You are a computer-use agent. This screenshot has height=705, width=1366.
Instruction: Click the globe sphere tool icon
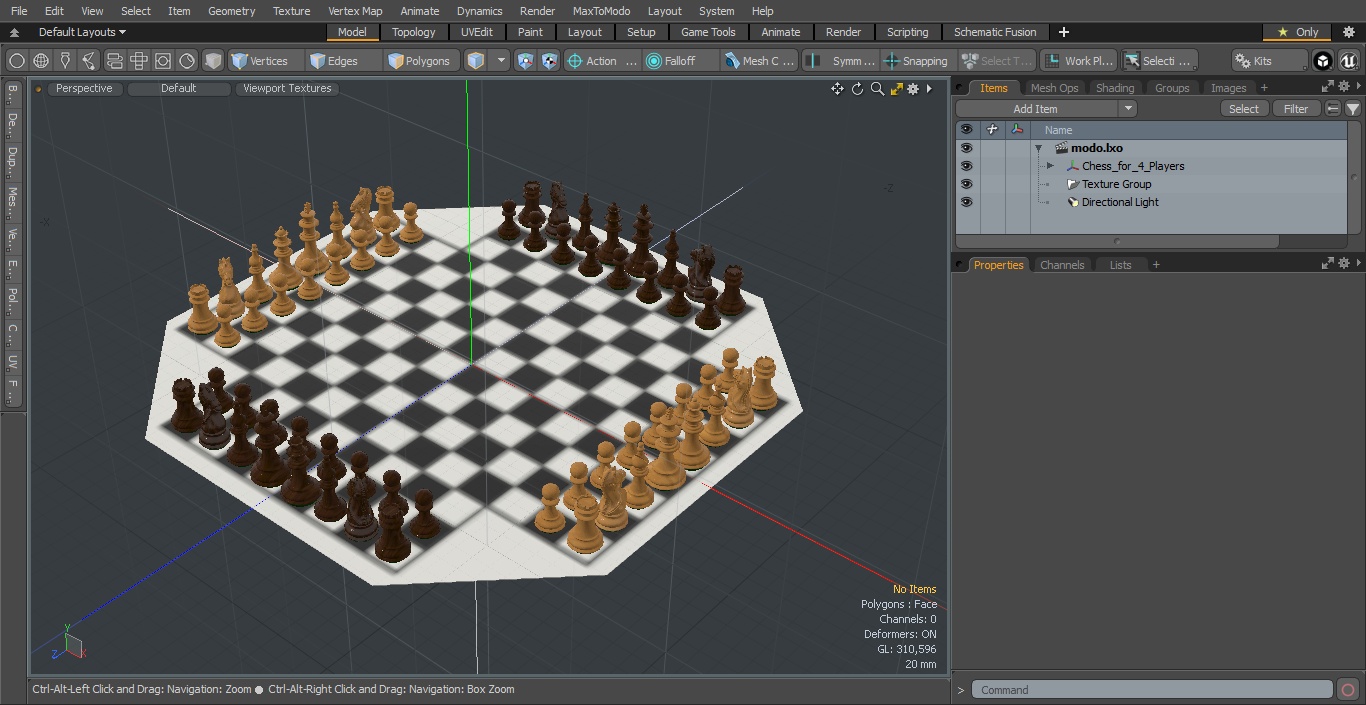41,61
